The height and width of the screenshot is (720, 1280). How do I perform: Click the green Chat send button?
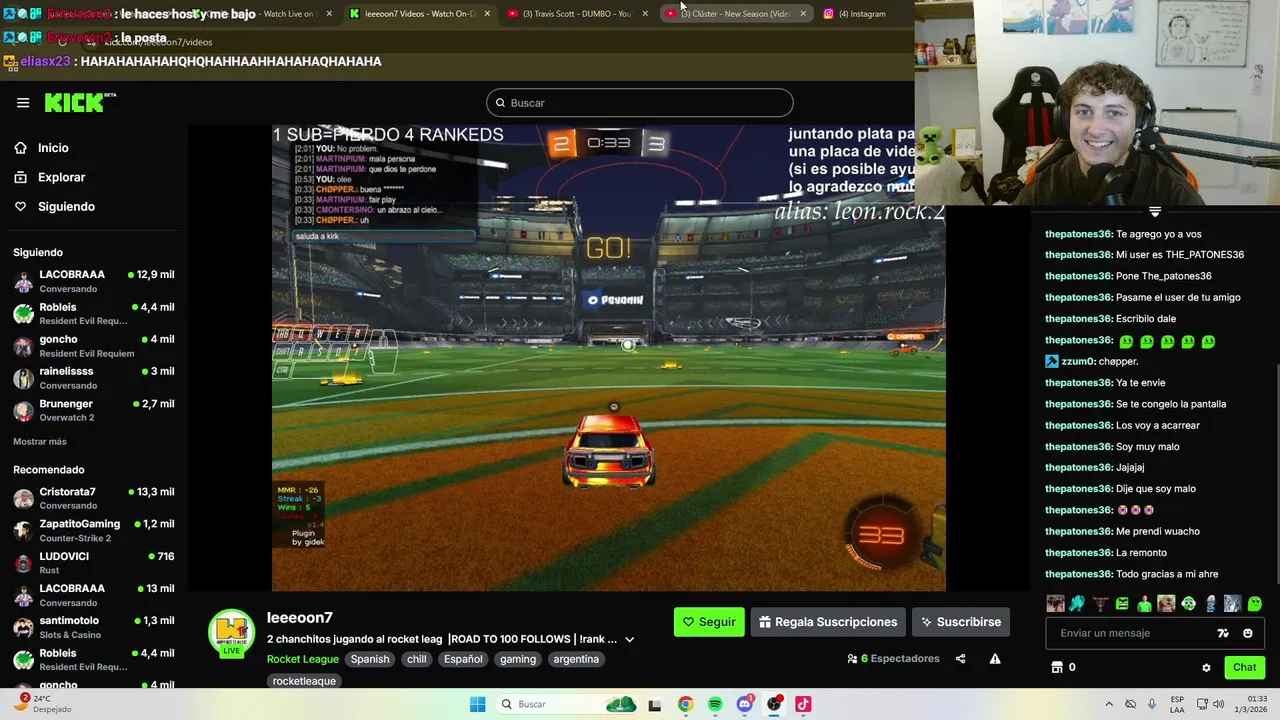1244,667
